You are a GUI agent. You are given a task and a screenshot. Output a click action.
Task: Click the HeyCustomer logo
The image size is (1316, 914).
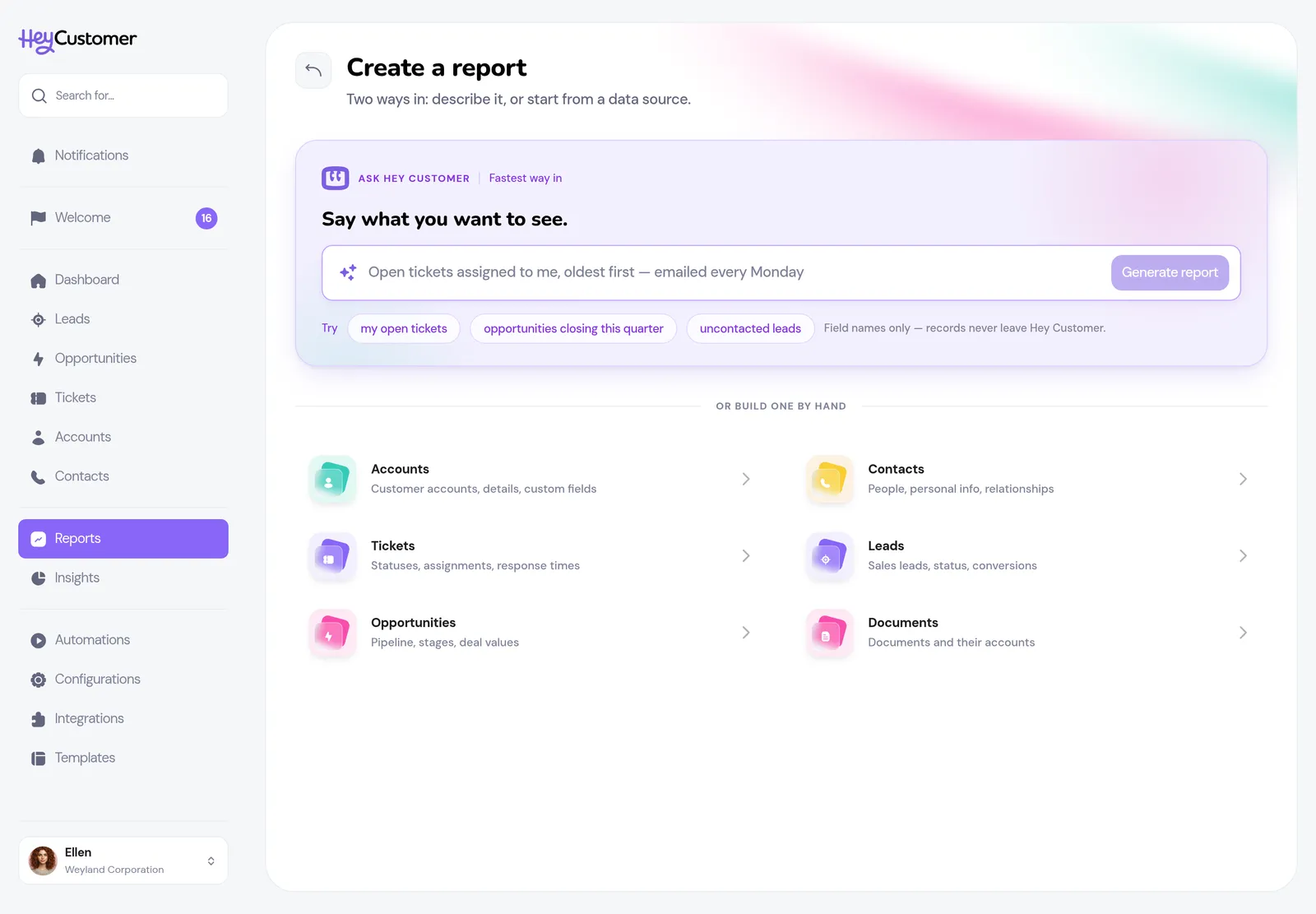(78, 39)
